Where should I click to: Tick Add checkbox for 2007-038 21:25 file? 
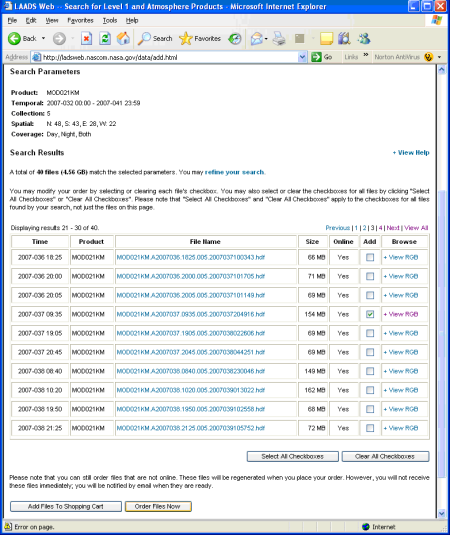click(370, 428)
